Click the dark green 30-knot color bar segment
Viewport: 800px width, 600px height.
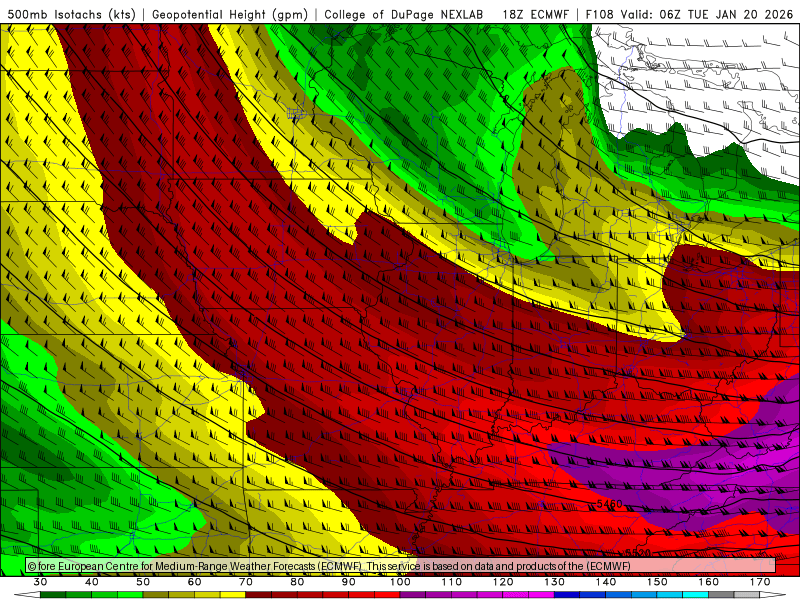[x=53, y=595]
